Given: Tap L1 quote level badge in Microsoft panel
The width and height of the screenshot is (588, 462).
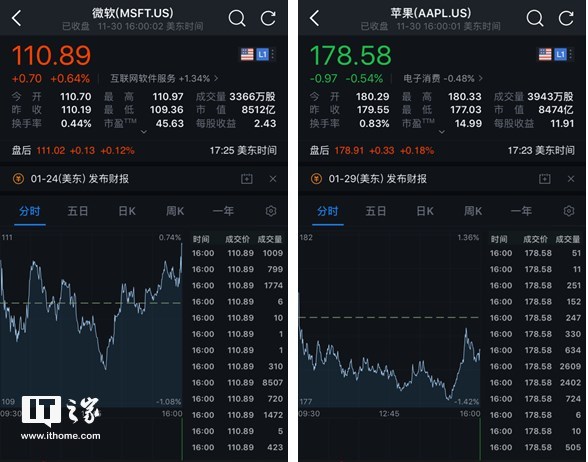Looking at the screenshot, I should click(x=262, y=54).
